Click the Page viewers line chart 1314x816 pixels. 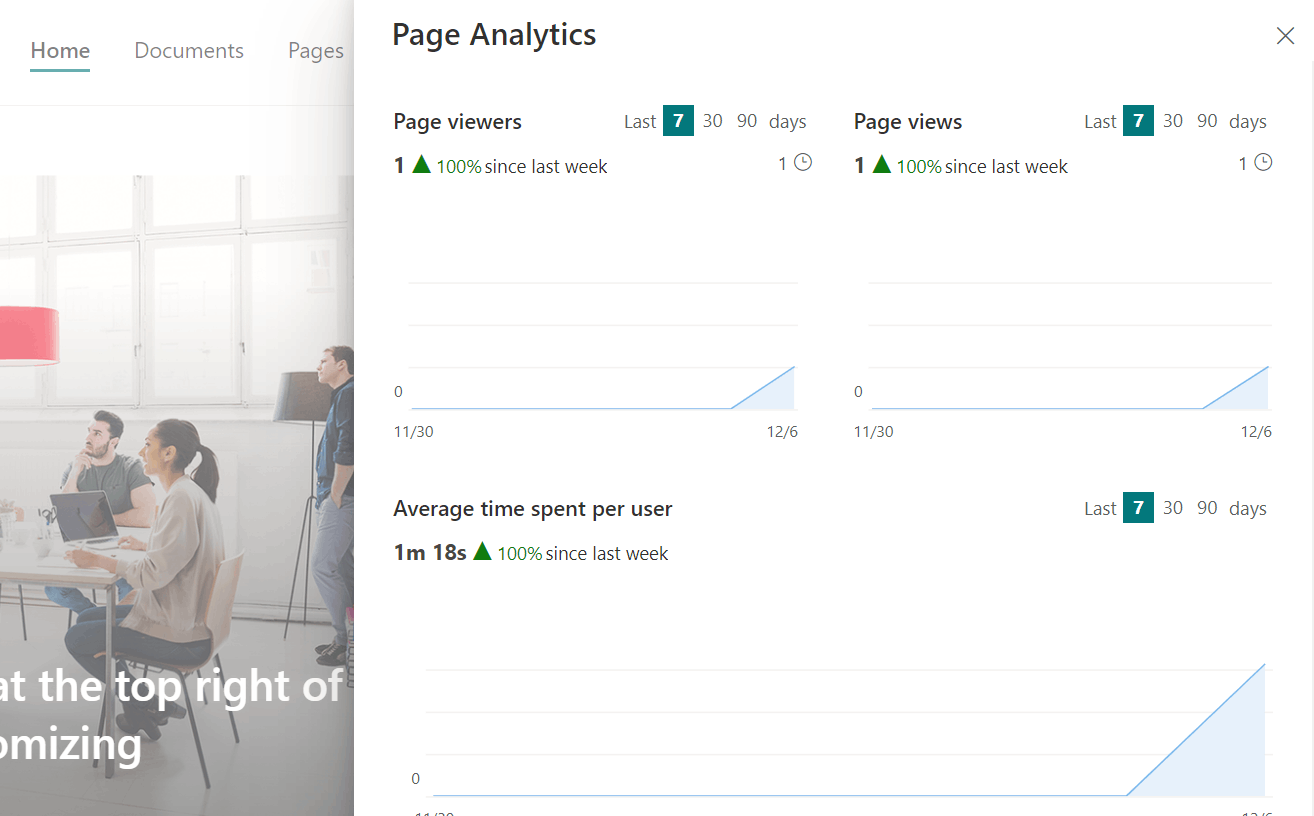tap(602, 346)
